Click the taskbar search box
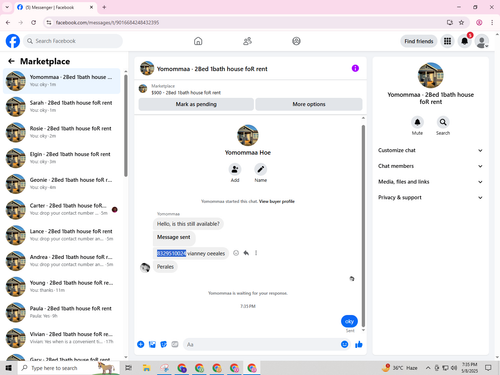The image size is (500, 375). click(x=68, y=368)
